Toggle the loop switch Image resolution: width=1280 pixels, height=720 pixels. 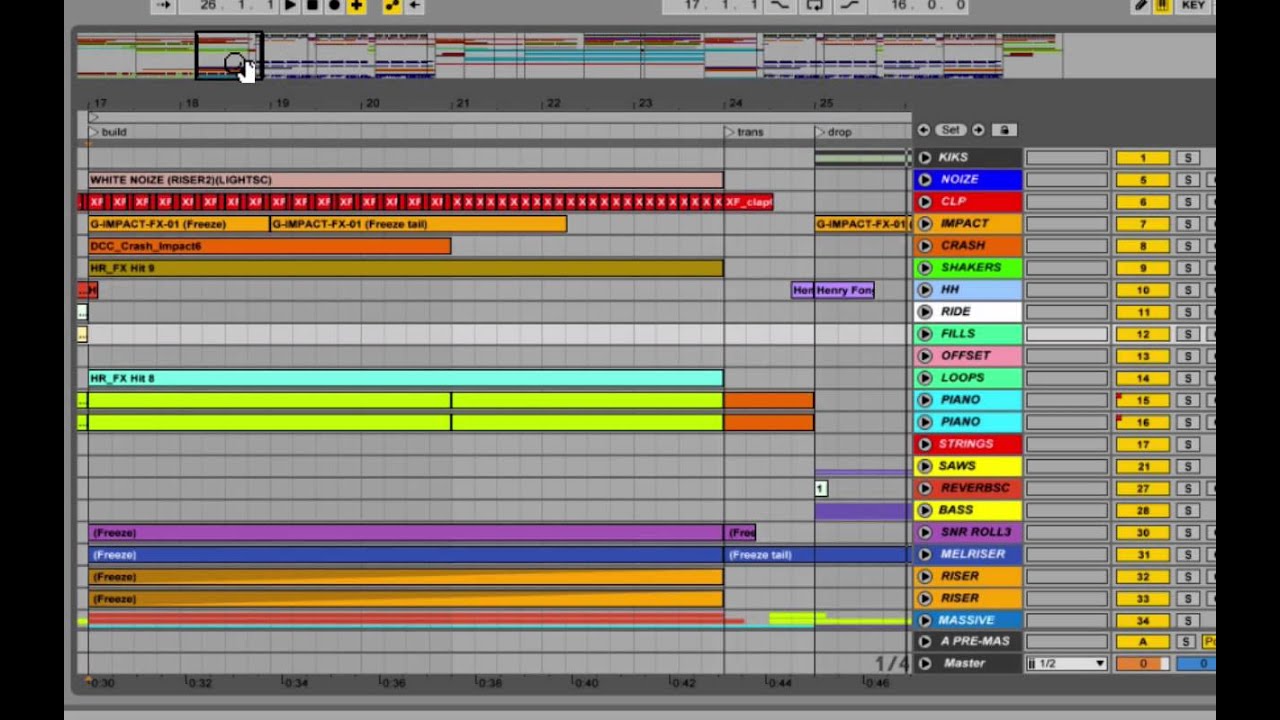[x=814, y=5]
